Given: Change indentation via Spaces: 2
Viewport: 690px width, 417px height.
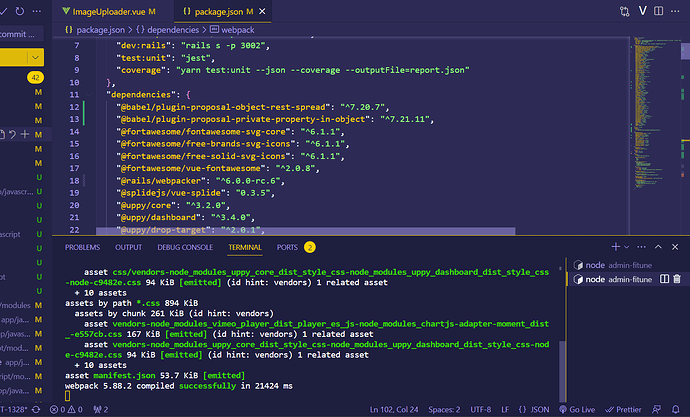Looking at the screenshot, I should coord(444,410).
